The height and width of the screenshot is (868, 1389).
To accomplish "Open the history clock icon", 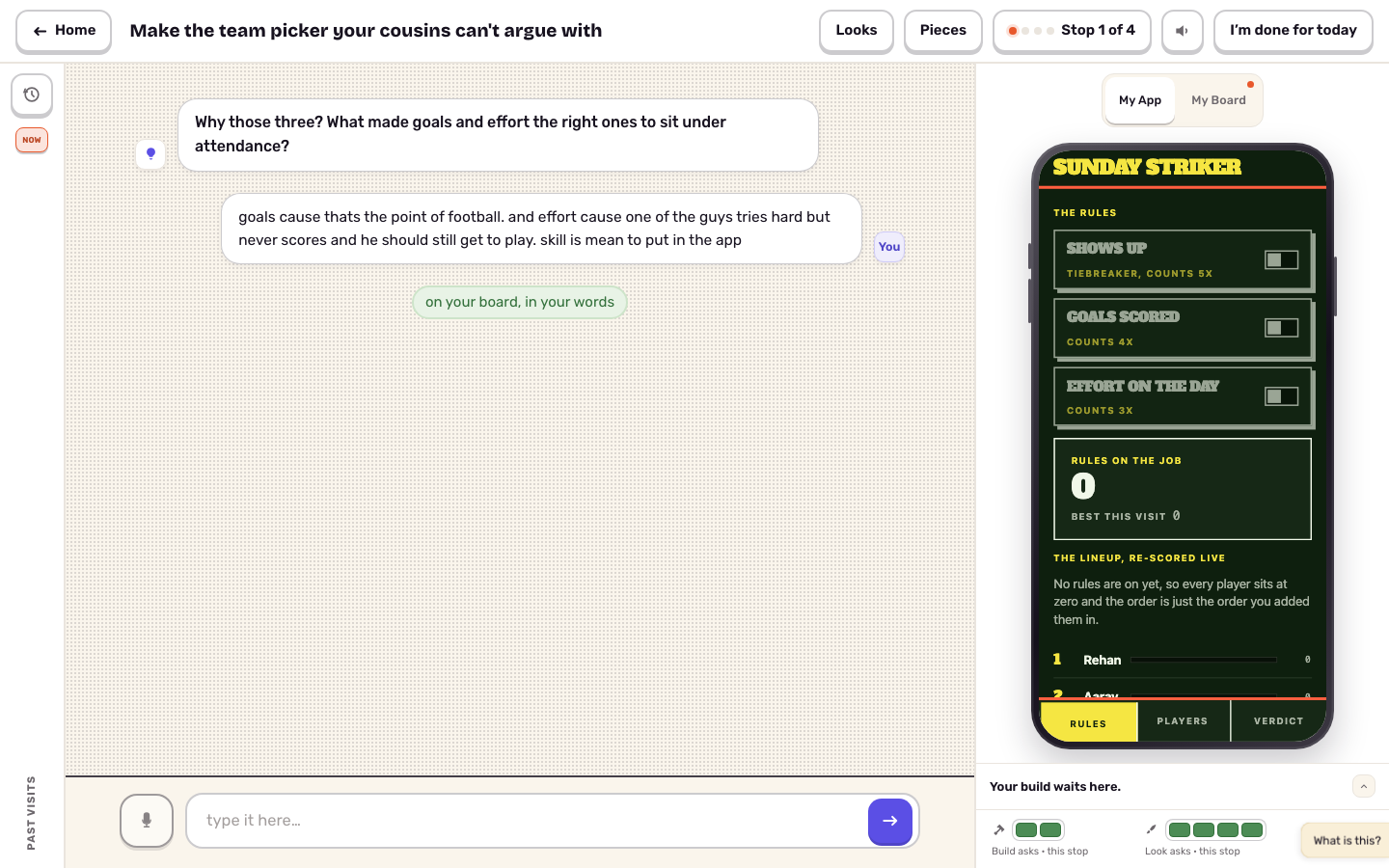I will pyautogui.click(x=32, y=95).
